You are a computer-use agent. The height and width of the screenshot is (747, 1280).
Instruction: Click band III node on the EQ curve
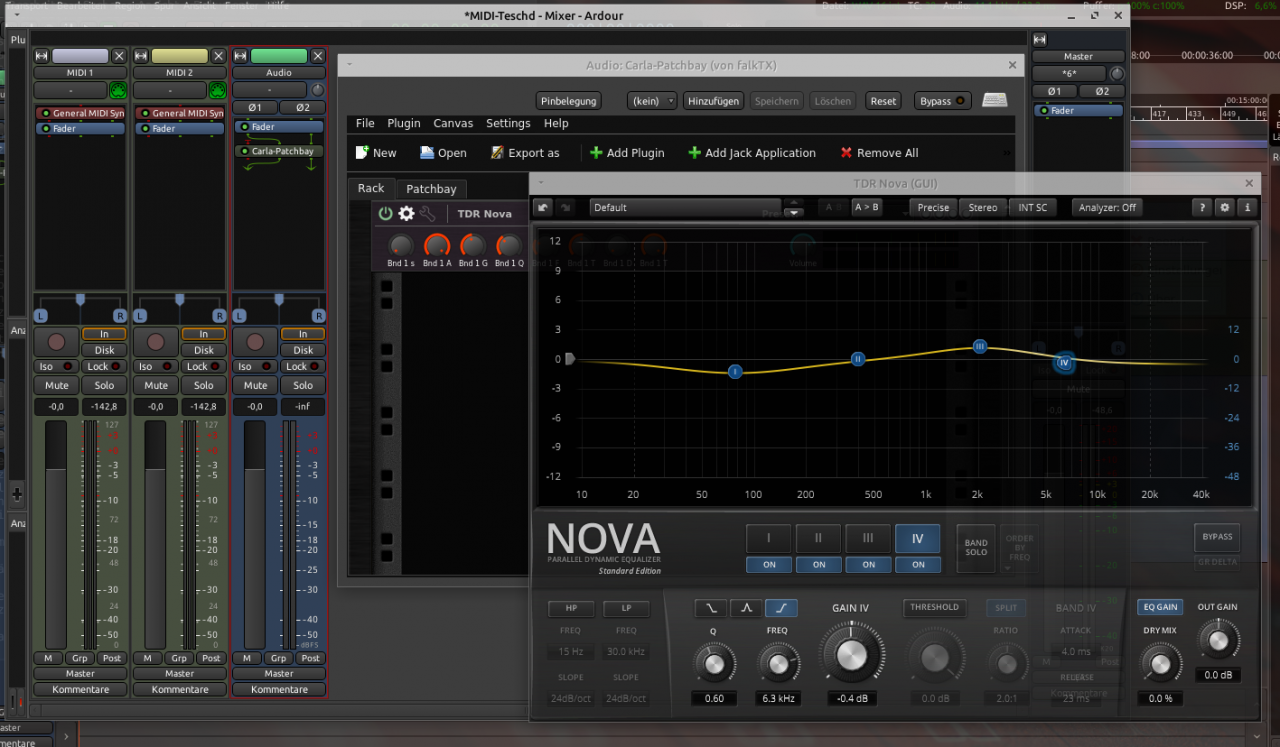pyautogui.click(x=980, y=346)
